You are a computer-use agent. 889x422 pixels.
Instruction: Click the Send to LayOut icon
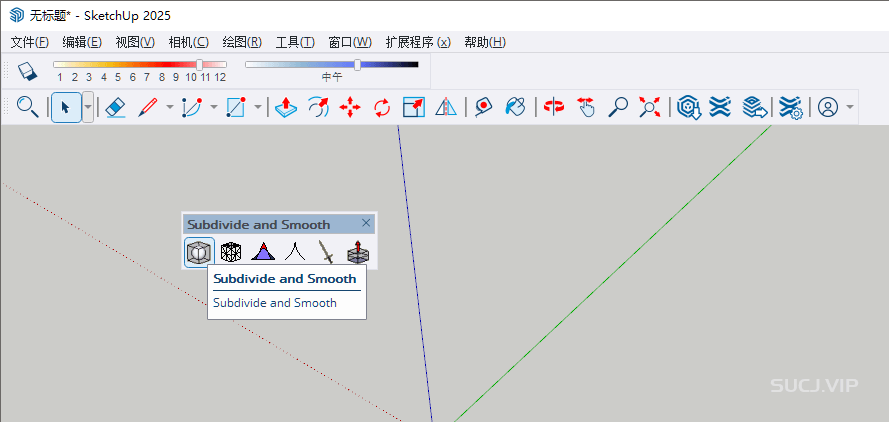point(754,107)
